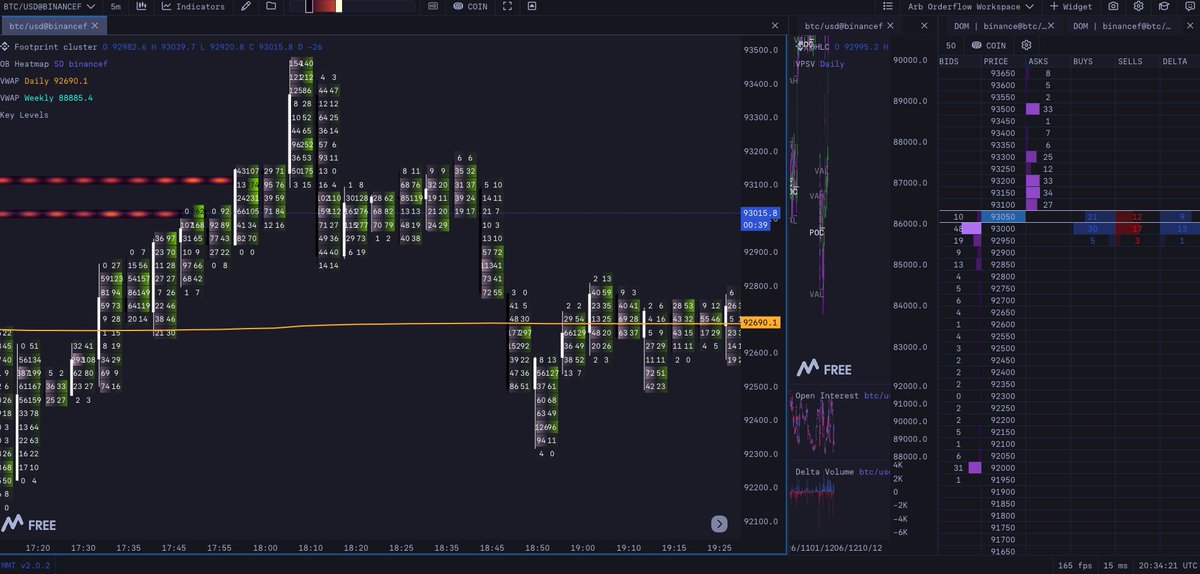Click the MMT v2.0.2 version label

tap(24, 565)
